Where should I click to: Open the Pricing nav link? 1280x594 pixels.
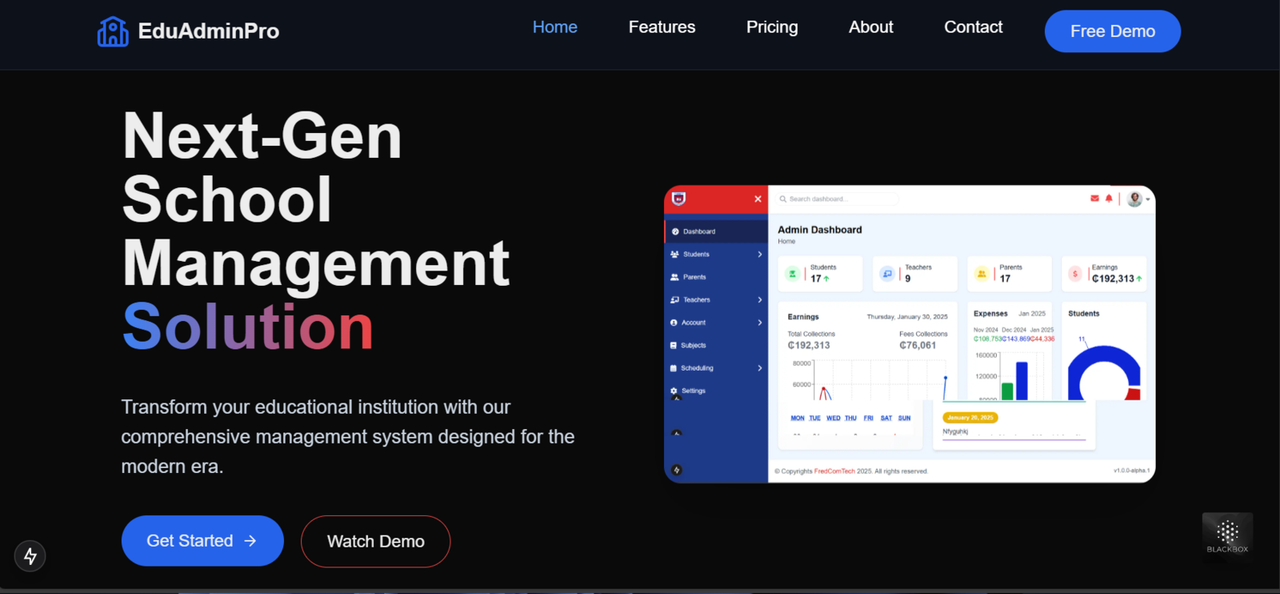pos(772,27)
